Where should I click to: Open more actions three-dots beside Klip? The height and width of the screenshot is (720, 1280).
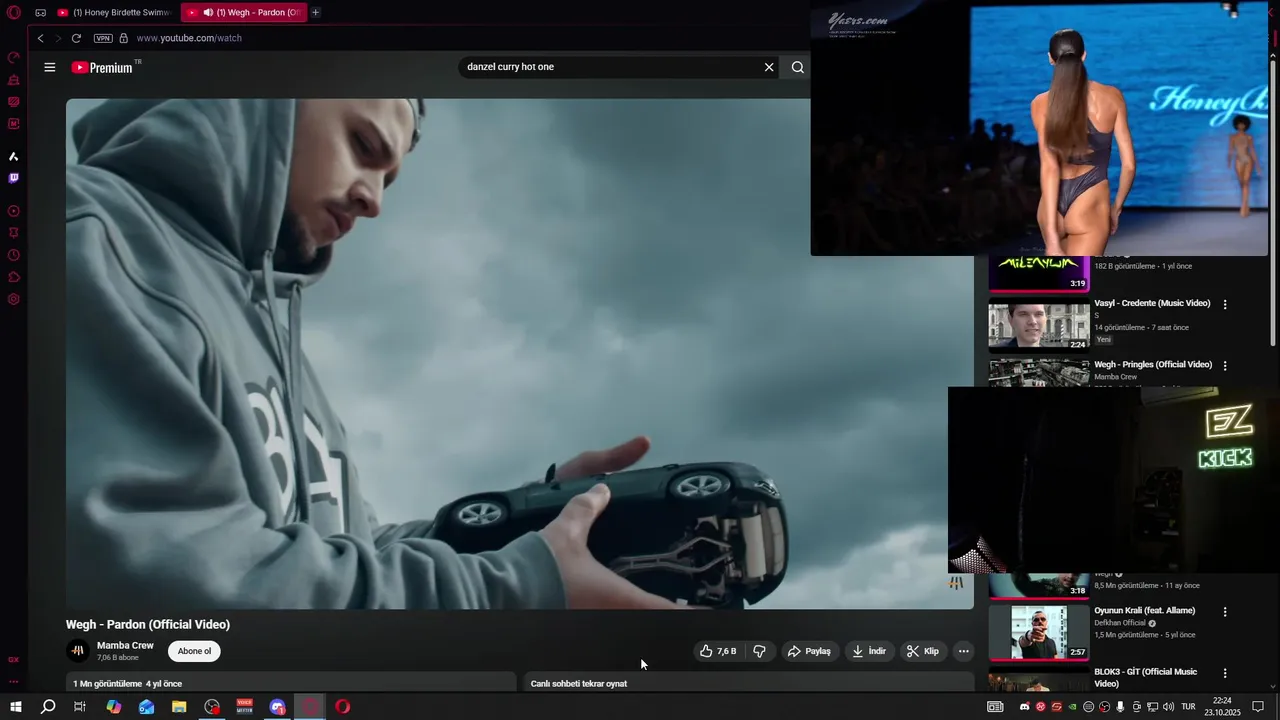pyautogui.click(x=963, y=651)
